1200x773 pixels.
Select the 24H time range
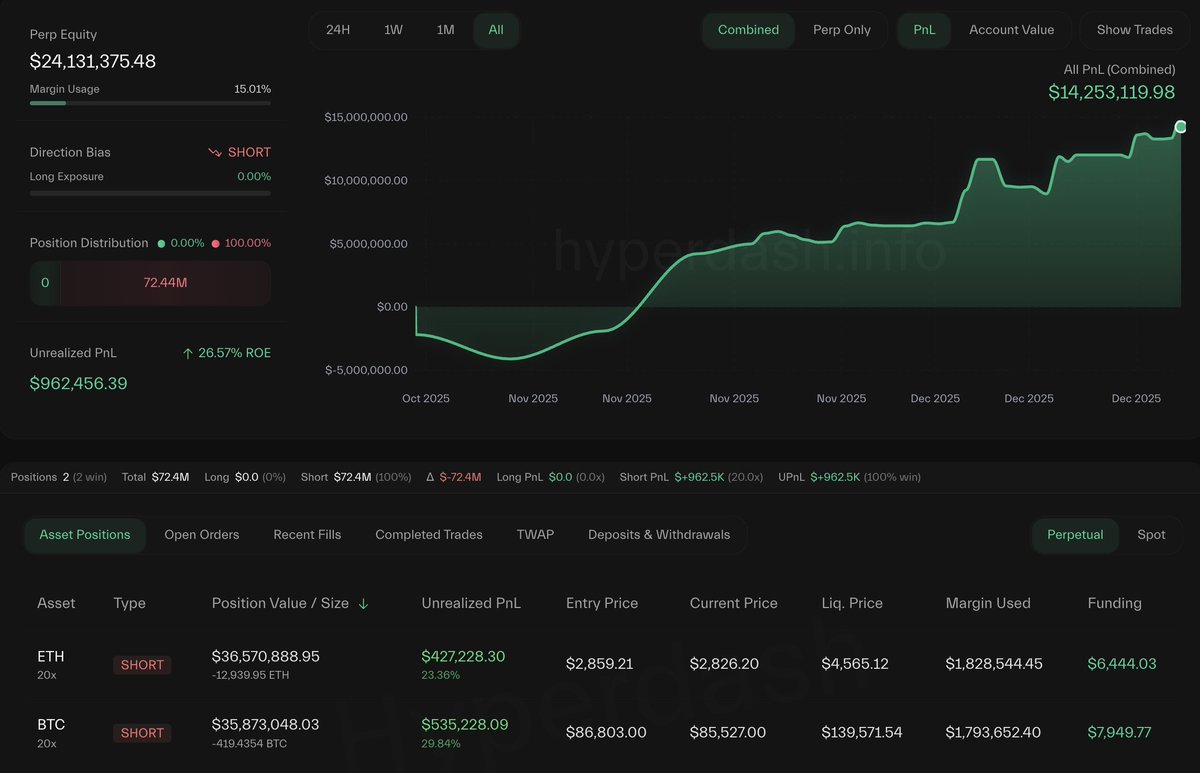point(338,30)
